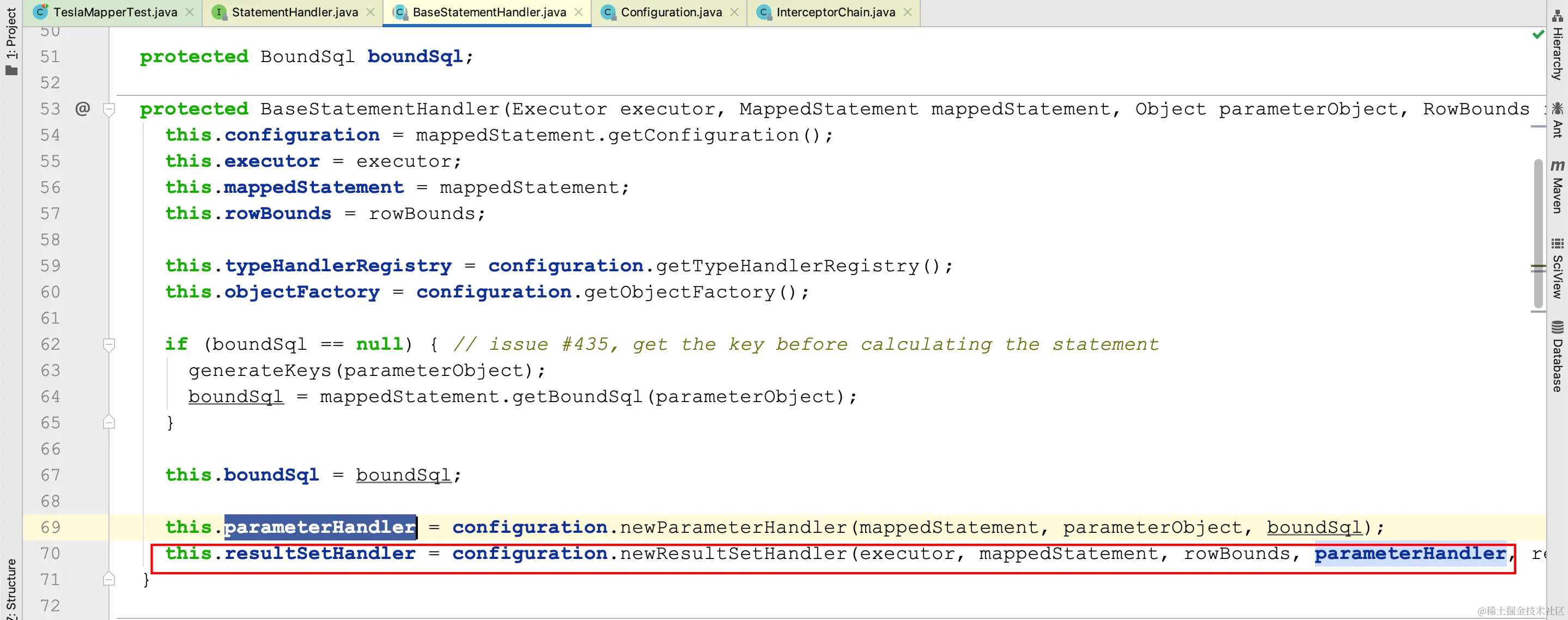Click line number 60 in the gutter
1568x620 pixels.
pos(51,292)
